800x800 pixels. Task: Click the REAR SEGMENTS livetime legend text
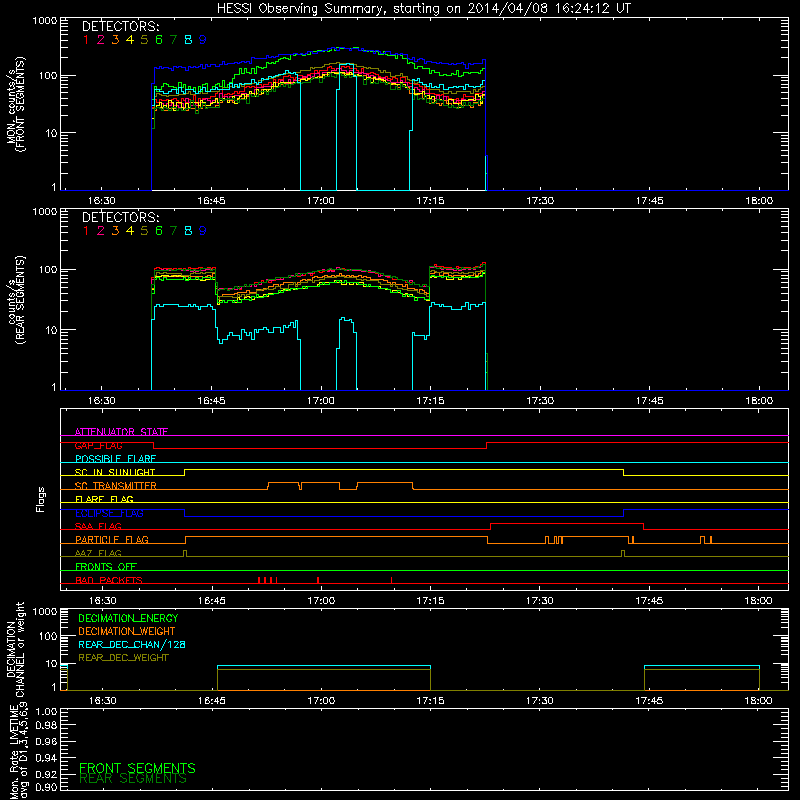(133, 779)
